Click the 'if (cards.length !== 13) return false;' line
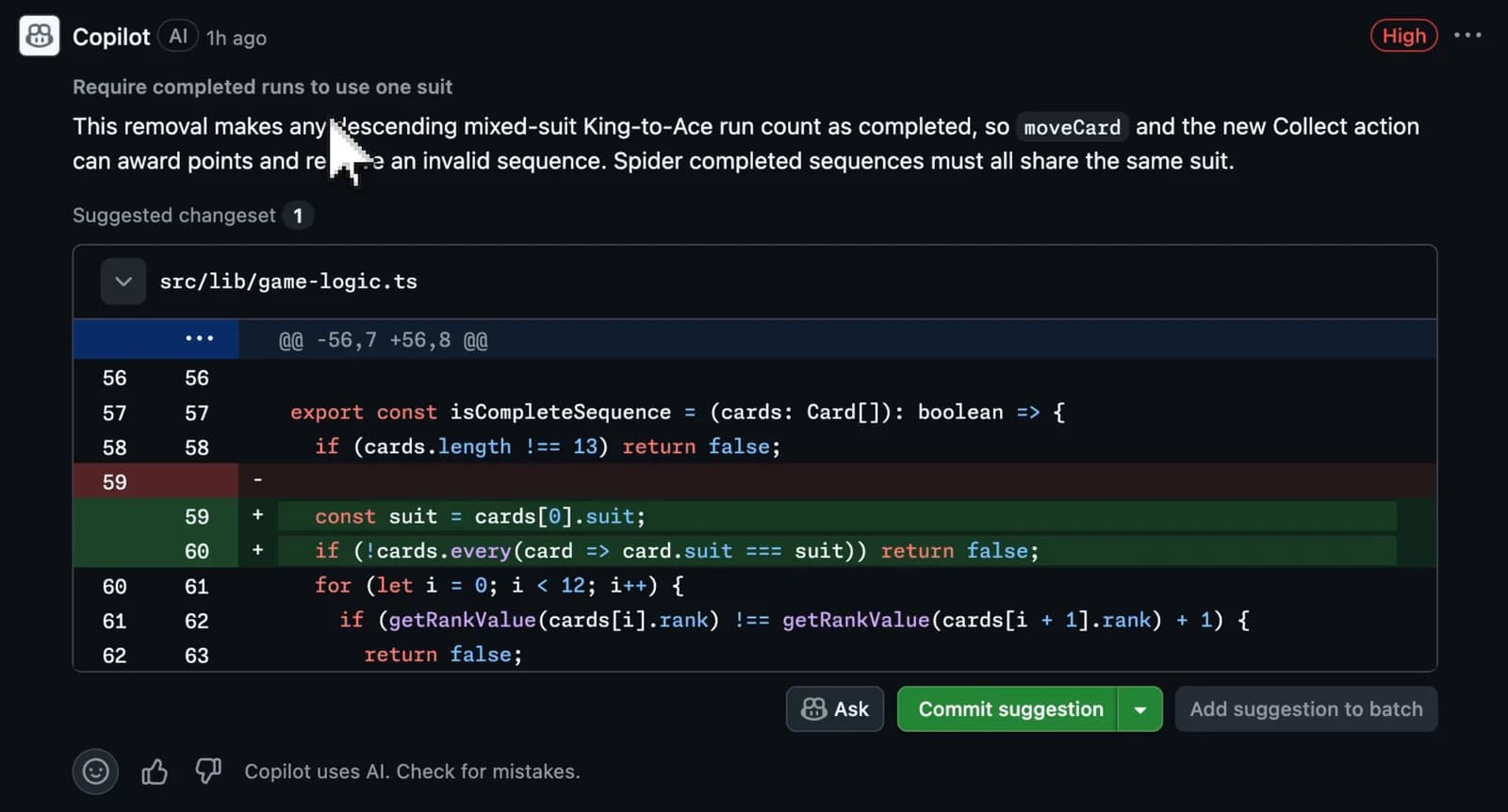The height and width of the screenshot is (812, 1508). pos(548,447)
